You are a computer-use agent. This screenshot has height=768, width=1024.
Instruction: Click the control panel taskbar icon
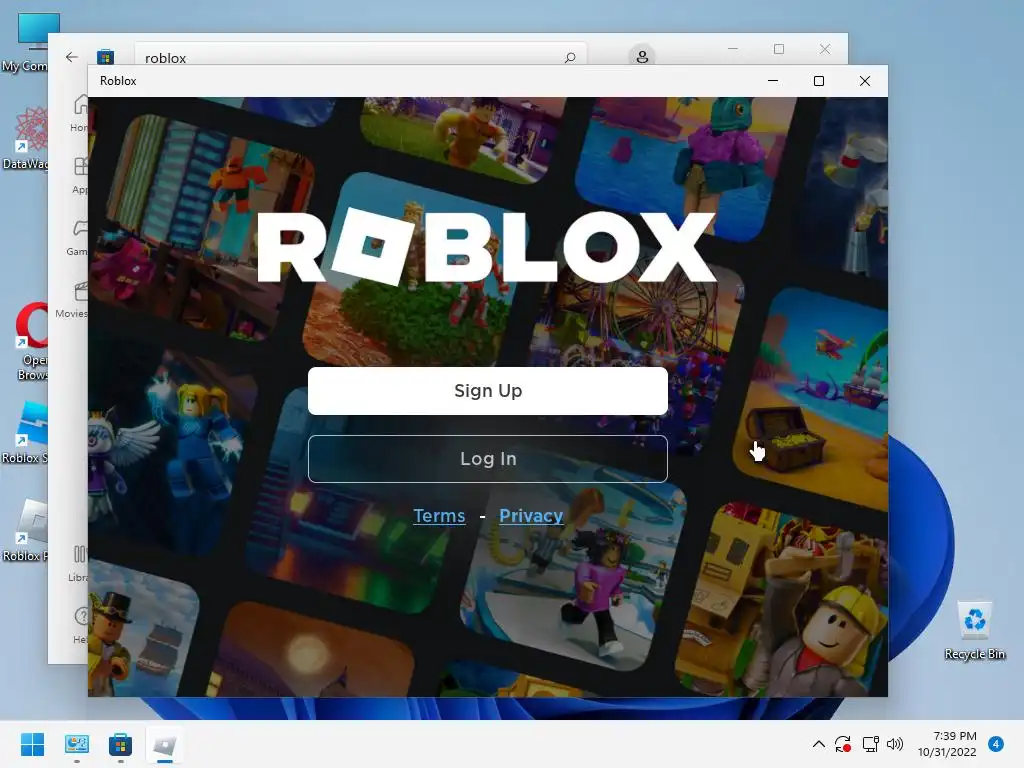pyautogui.click(x=76, y=744)
